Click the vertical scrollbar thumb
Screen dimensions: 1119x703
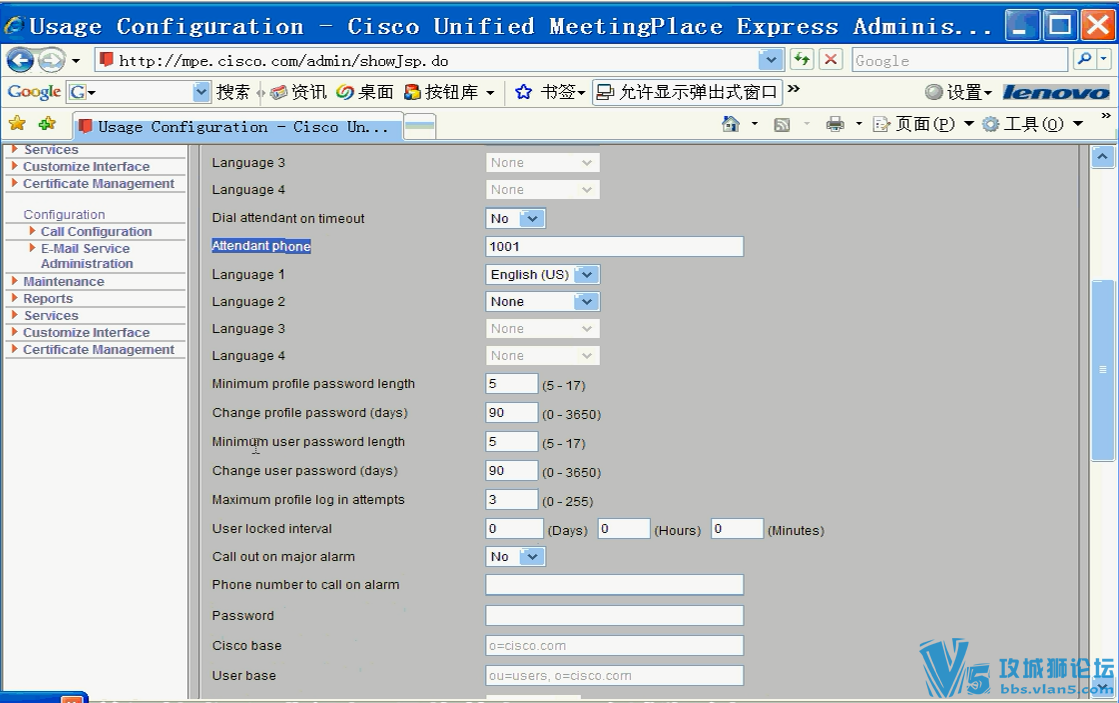[1103, 370]
